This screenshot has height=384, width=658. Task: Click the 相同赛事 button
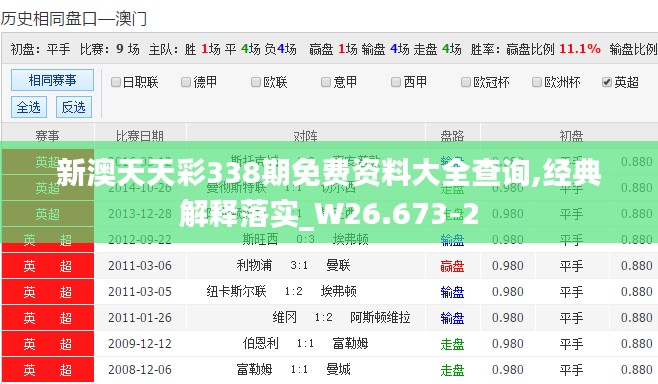click(x=52, y=80)
